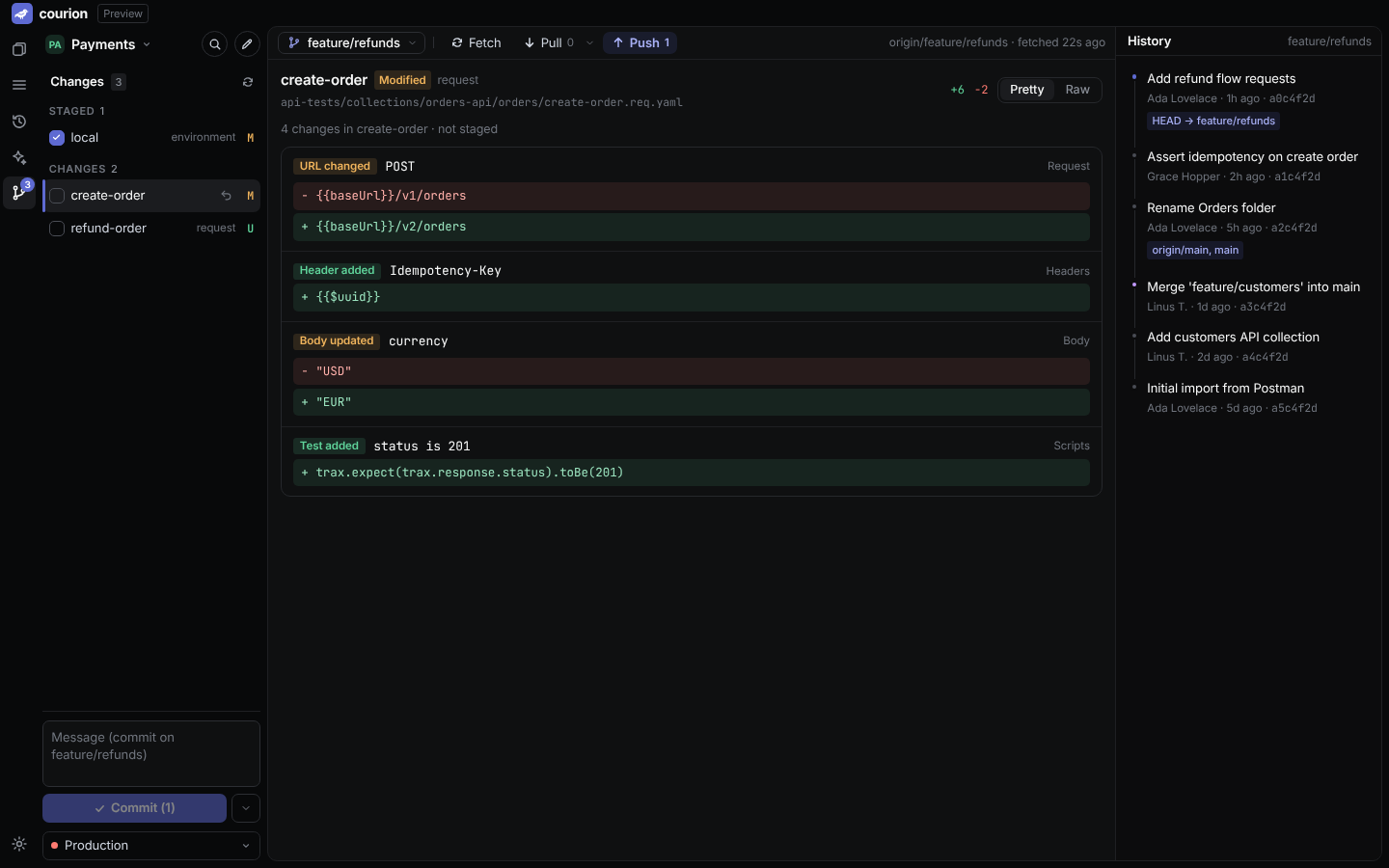1389x868 pixels.
Task: Click the search magnifier icon
Action: coord(215,44)
